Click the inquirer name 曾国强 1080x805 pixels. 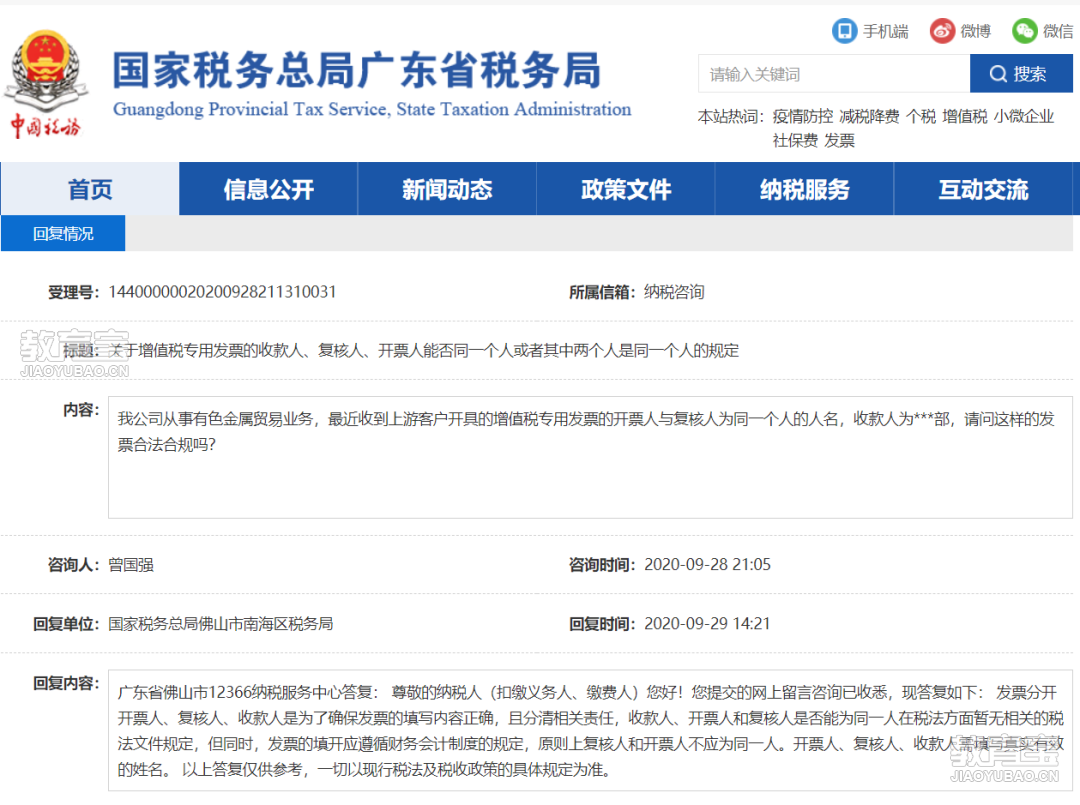point(131,565)
